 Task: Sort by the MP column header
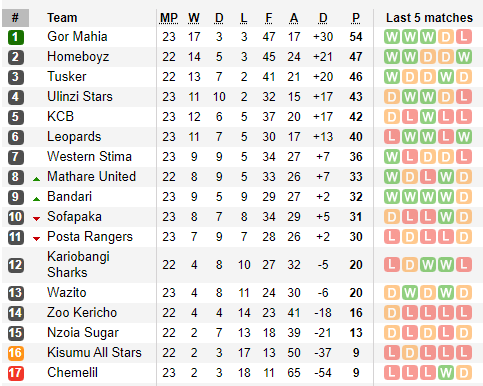(x=169, y=18)
